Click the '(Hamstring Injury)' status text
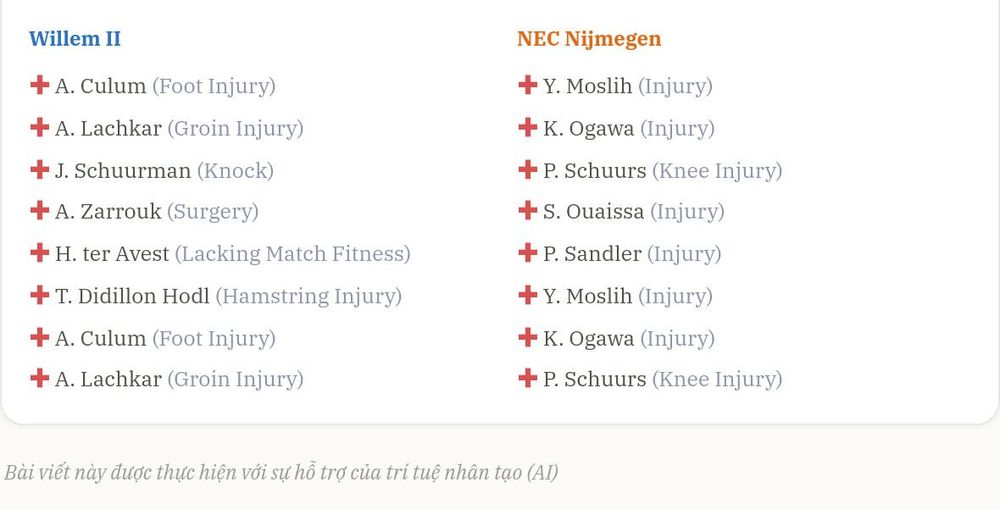 (x=309, y=296)
